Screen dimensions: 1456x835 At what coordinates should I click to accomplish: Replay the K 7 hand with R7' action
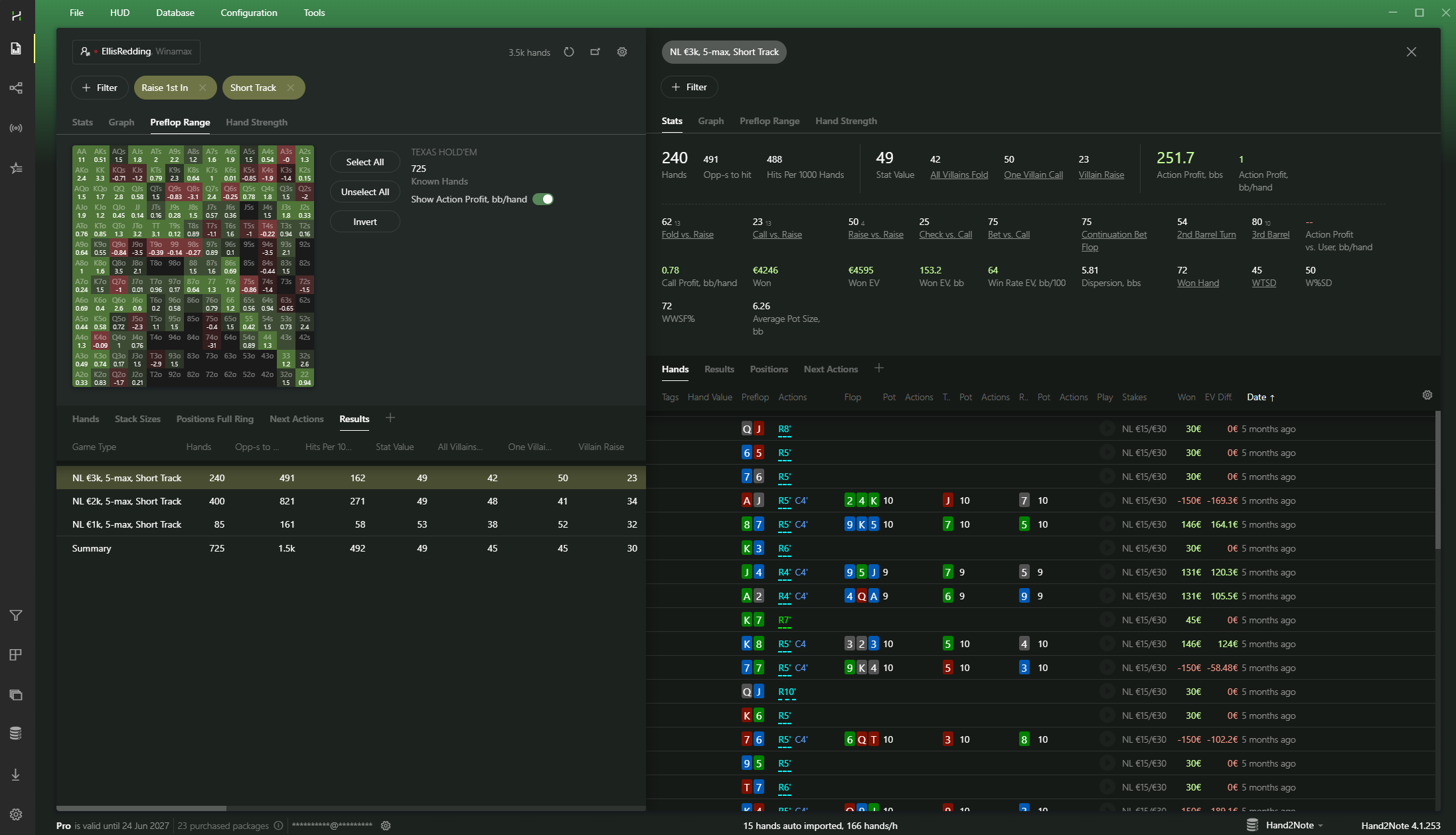point(1107,620)
